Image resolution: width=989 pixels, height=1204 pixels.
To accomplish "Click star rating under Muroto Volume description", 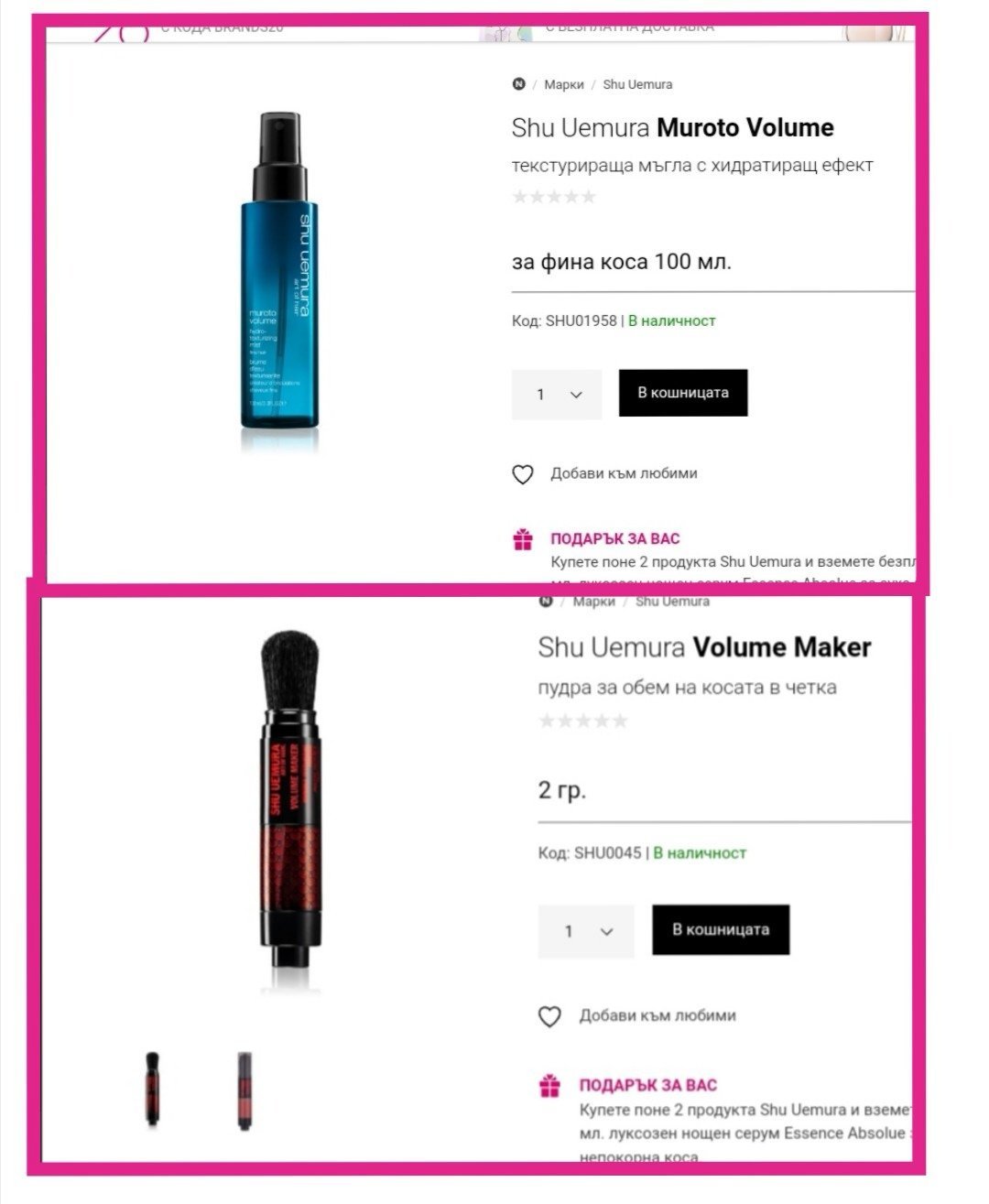I will (x=554, y=196).
